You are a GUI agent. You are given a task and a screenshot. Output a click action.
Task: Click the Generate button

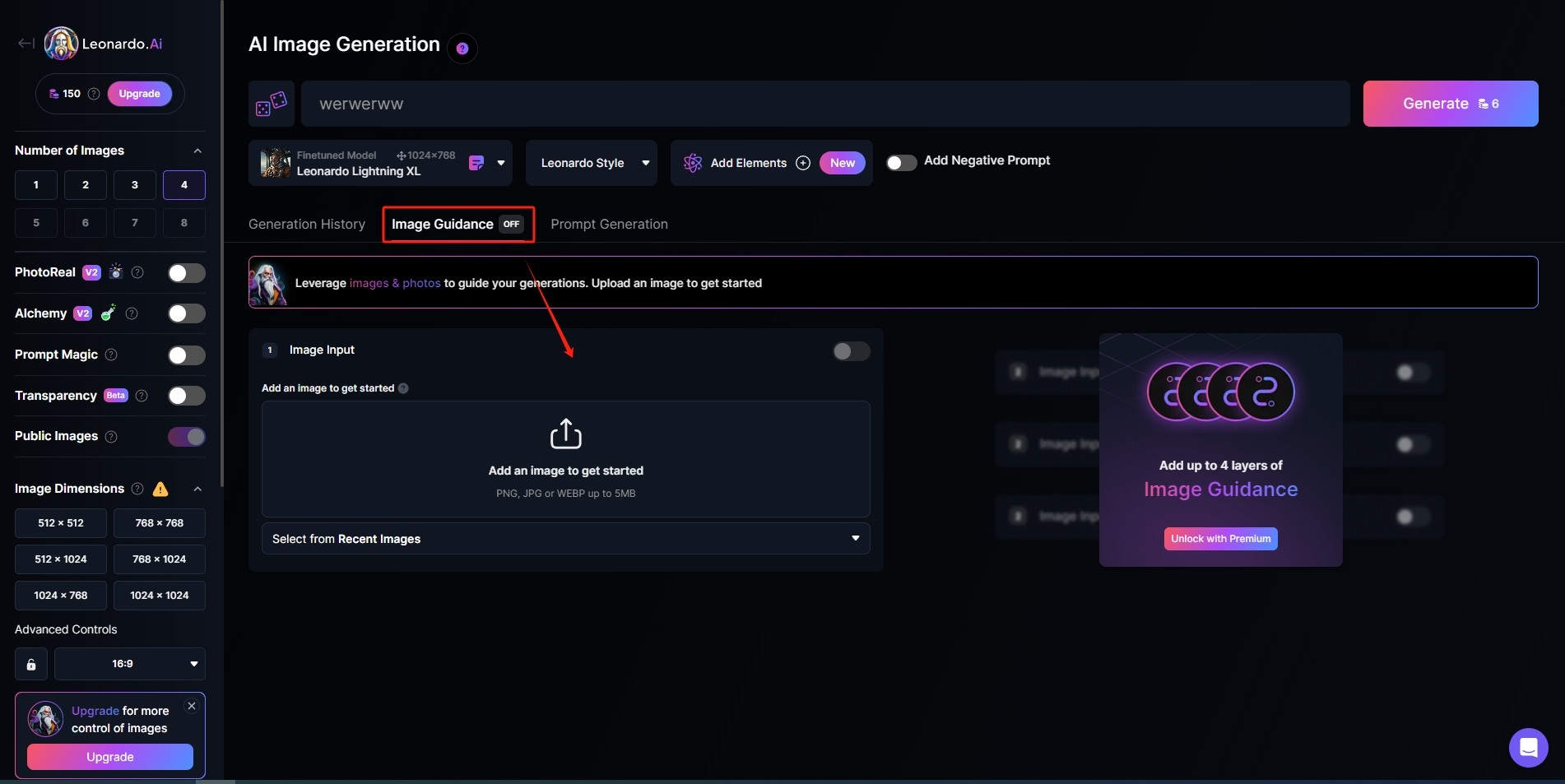point(1450,104)
